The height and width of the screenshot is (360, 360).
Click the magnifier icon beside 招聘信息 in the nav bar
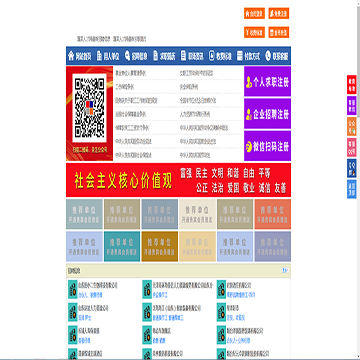pos(127,56)
